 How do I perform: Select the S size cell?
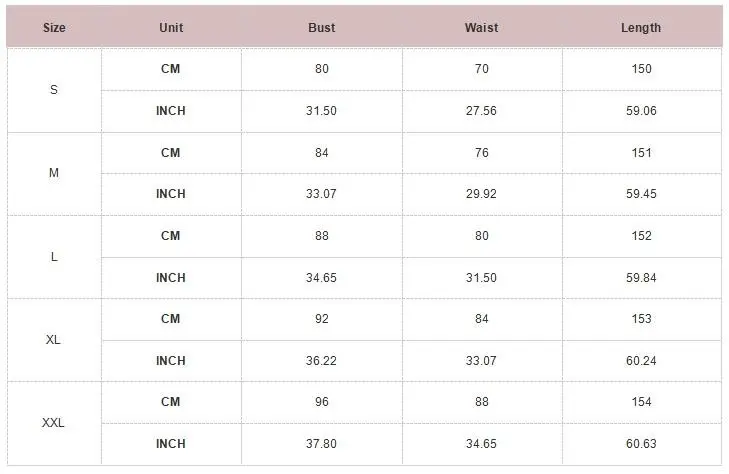54,90
